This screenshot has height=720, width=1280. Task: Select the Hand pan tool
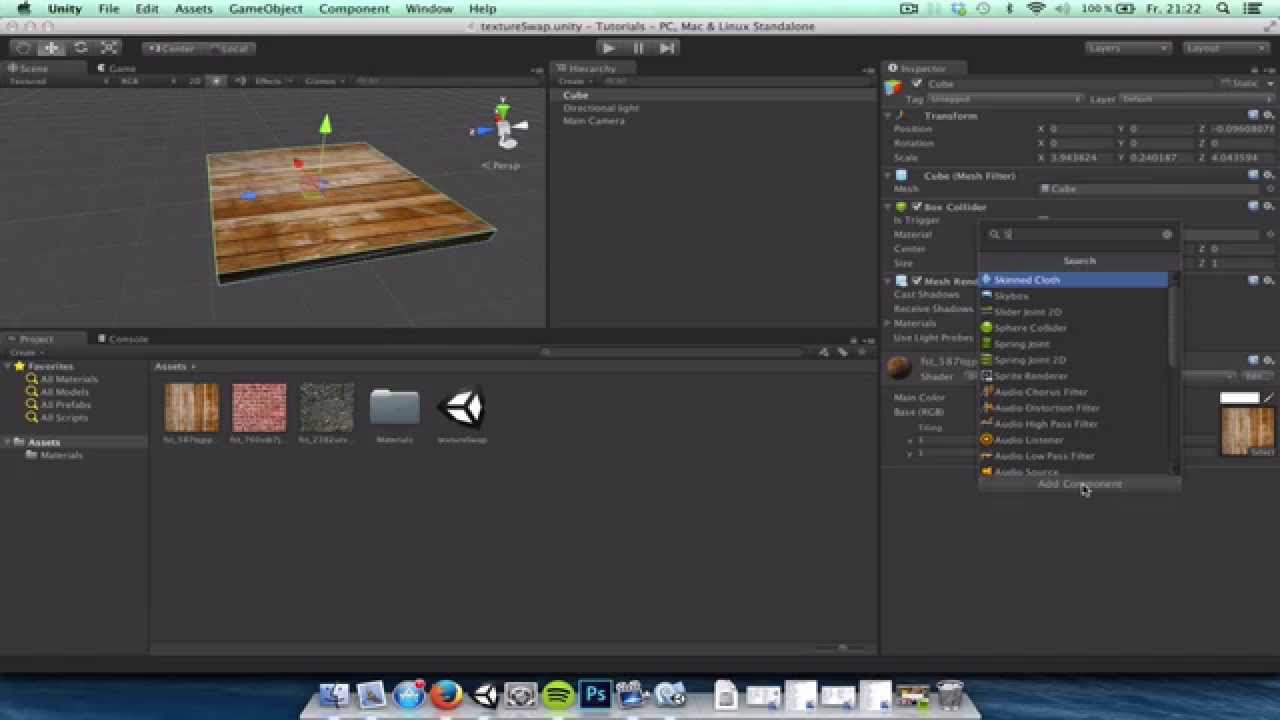coord(22,47)
